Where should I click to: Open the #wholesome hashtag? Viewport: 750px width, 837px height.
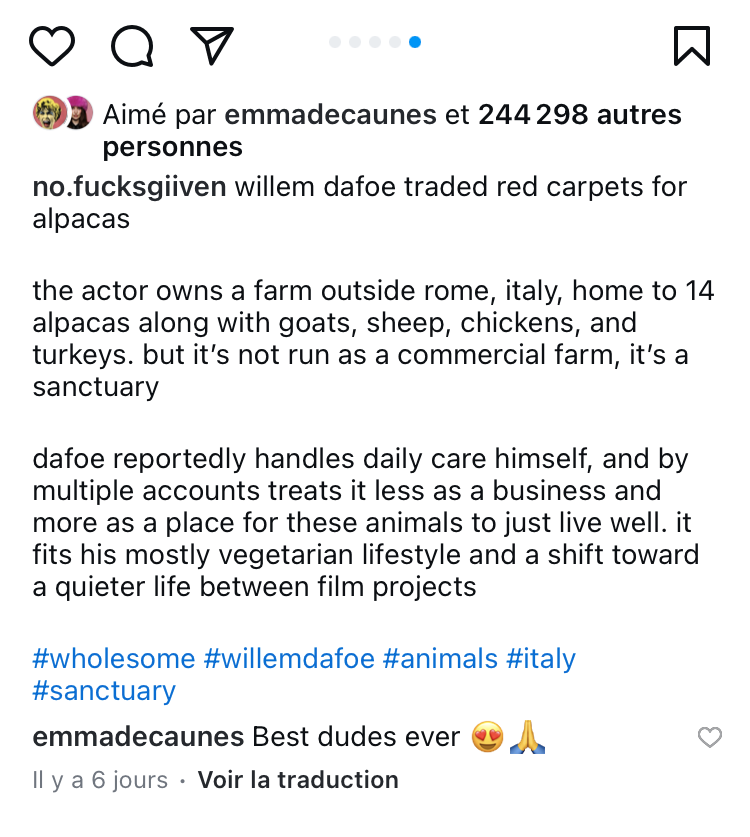[x=114, y=659]
